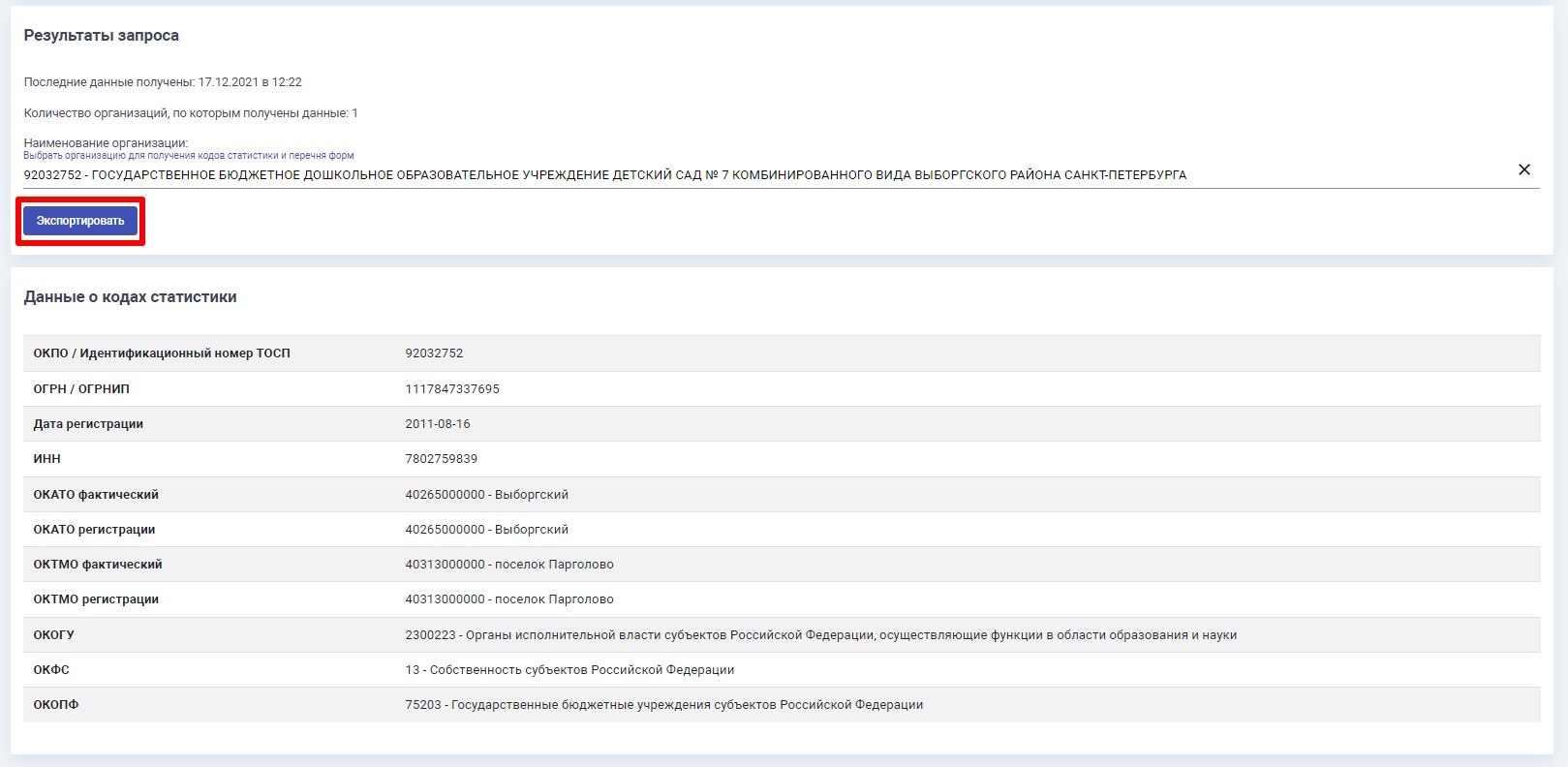Click the Наименование организации label
This screenshot has width=1568, height=767.
(x=106, y=143)
